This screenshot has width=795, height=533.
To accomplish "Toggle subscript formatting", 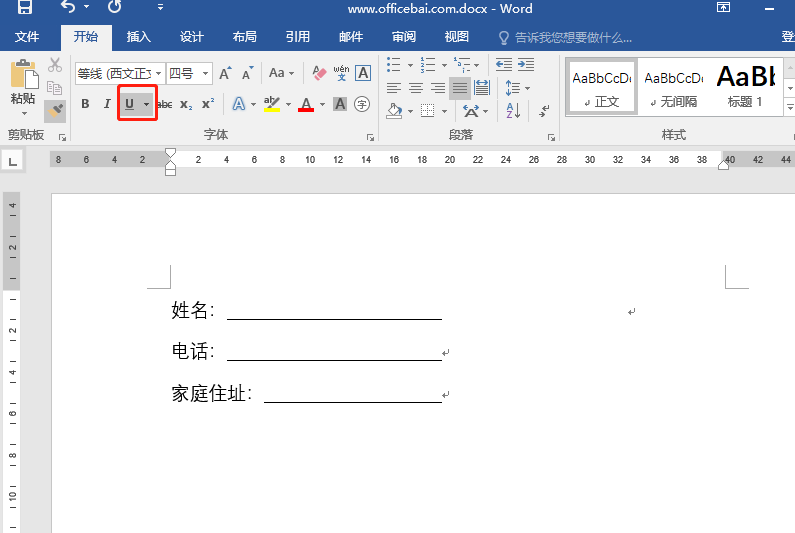I will click(x=186, y=104).
